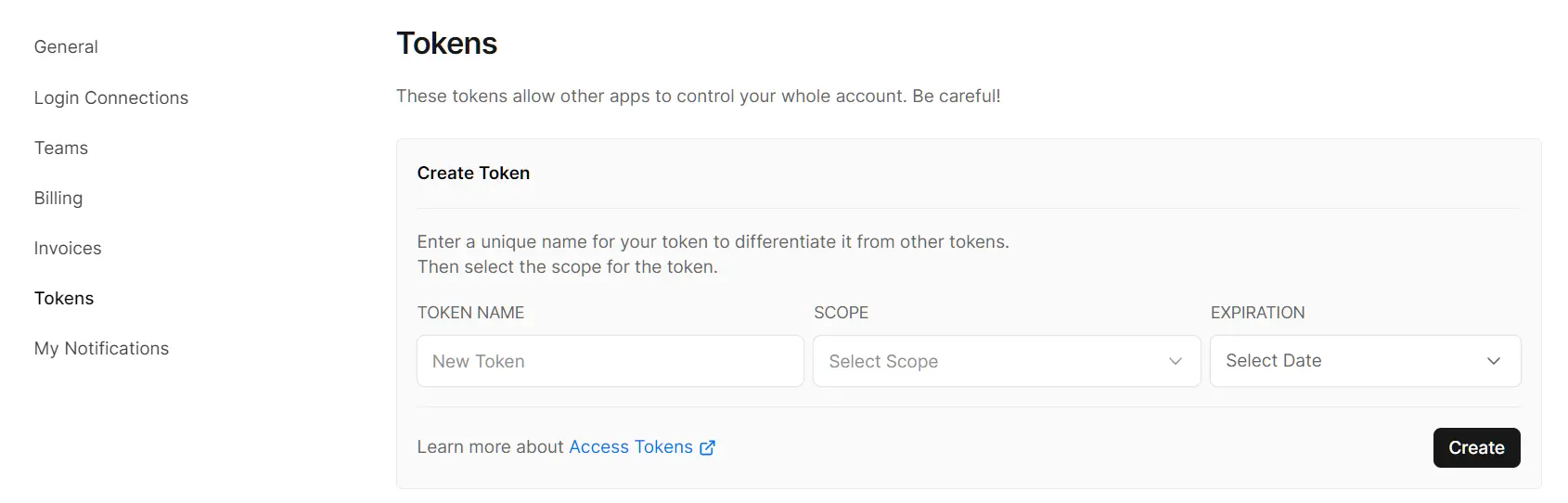The image size is (1568, 503).
Task: Click the Tokens page heading
Action: pyautogui.click(x=447, y=44)
